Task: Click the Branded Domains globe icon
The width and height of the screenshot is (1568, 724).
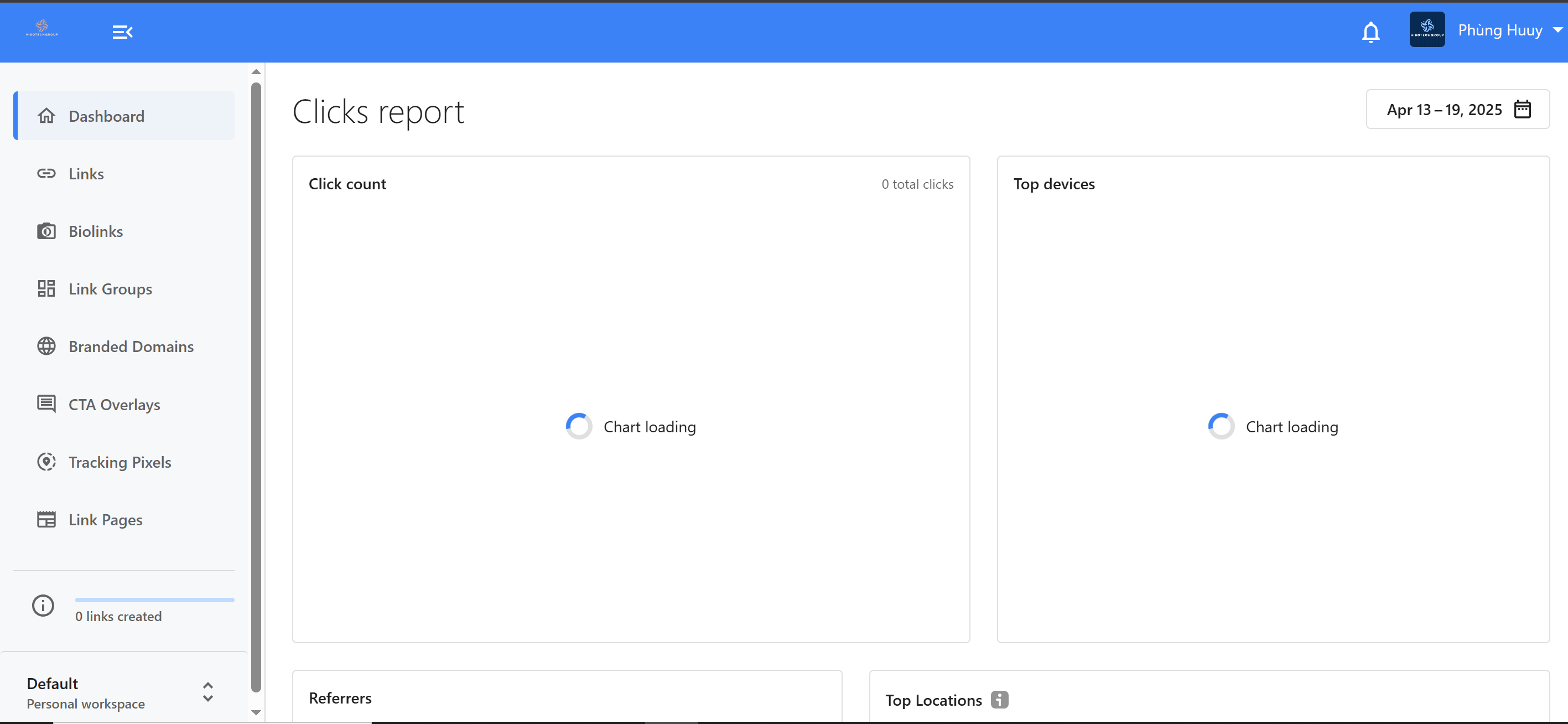Action: (46, 347)
